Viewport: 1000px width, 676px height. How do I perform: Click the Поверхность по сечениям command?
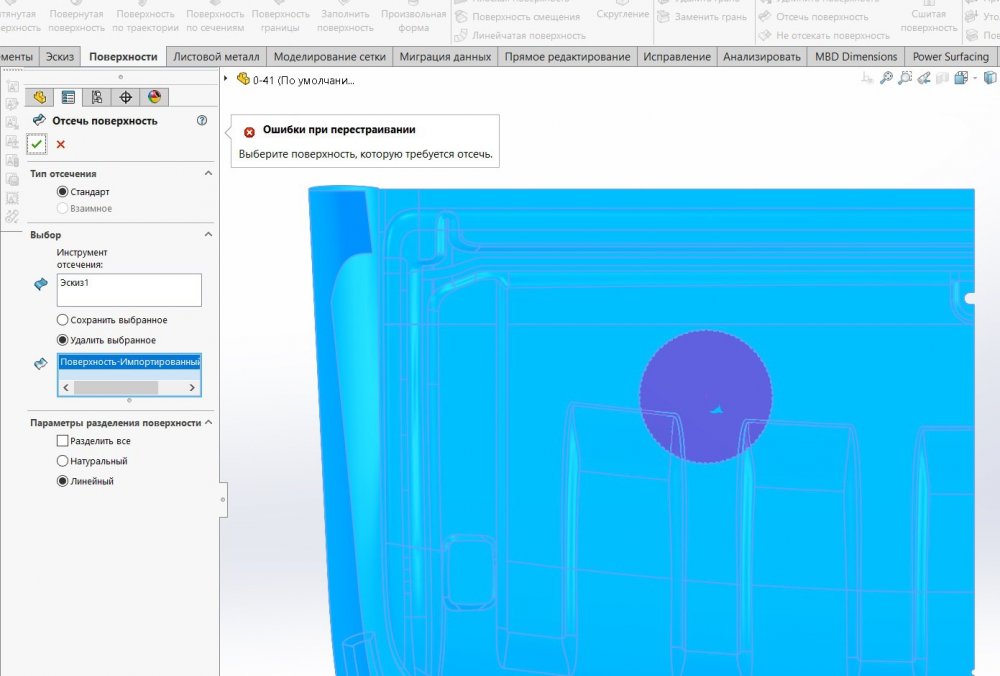(215, 20)
